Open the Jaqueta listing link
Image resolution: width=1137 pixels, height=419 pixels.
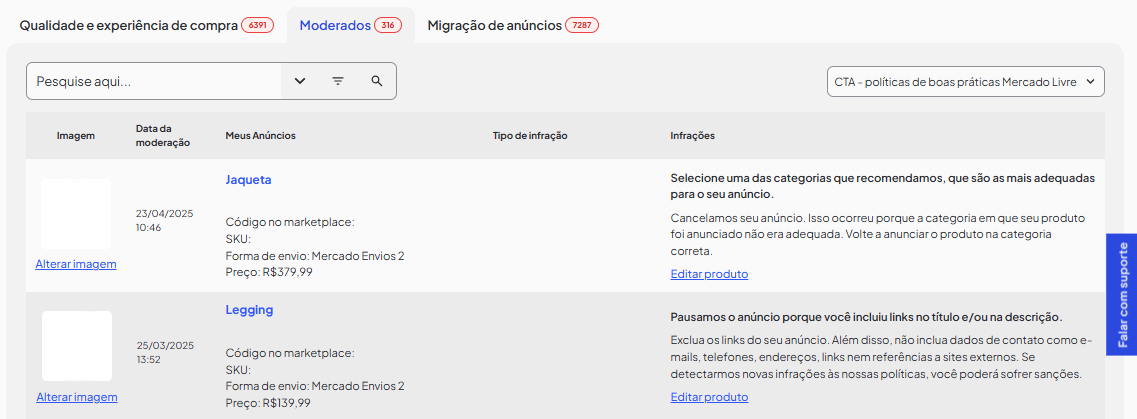click(x=249, y=180)
